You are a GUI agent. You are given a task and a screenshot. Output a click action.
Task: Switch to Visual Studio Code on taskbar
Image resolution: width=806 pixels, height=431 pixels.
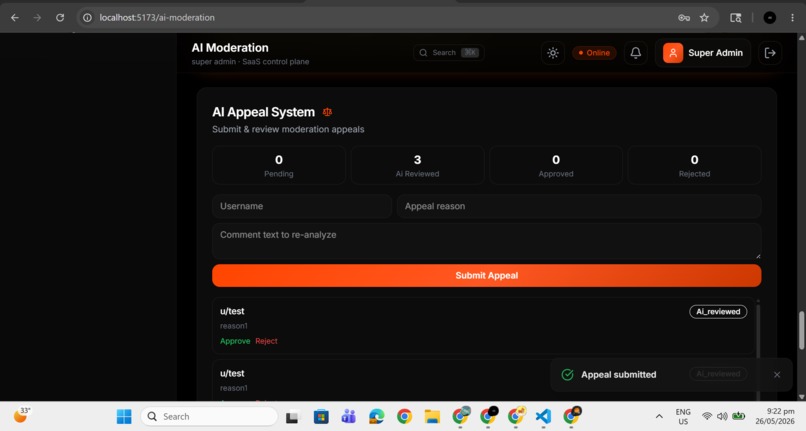pos(543,417)
